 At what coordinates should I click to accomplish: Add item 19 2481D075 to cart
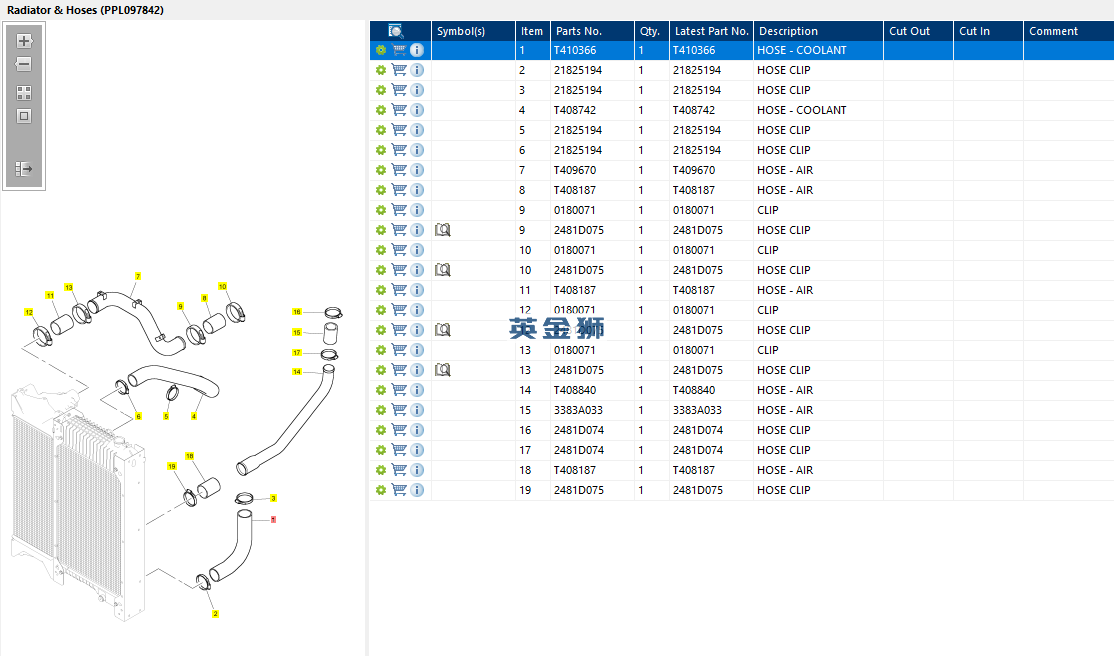[399, 490]
